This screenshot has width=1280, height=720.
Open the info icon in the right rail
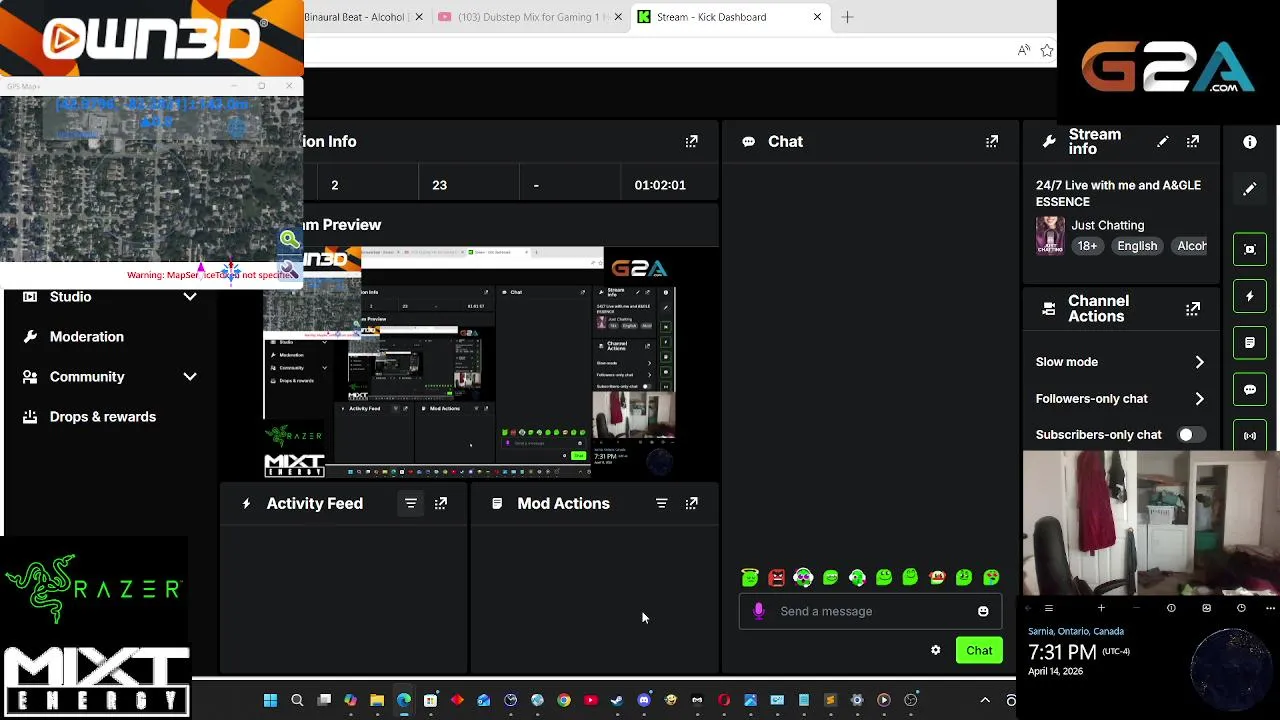pos(1250,142)
